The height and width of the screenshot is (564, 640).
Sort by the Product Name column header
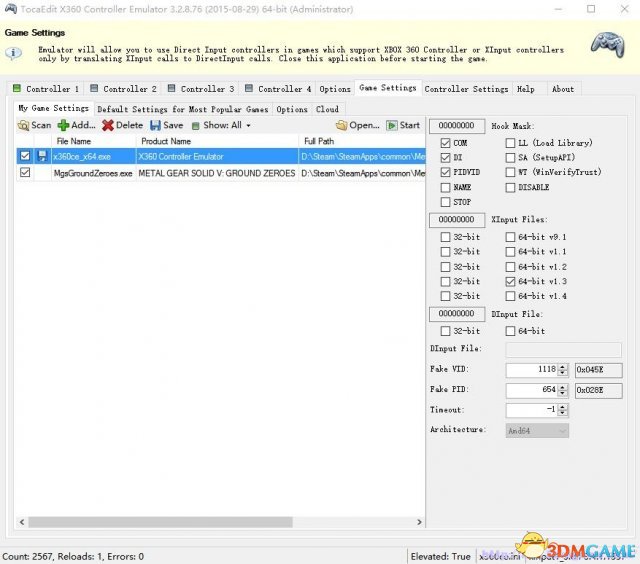point(217,141)
